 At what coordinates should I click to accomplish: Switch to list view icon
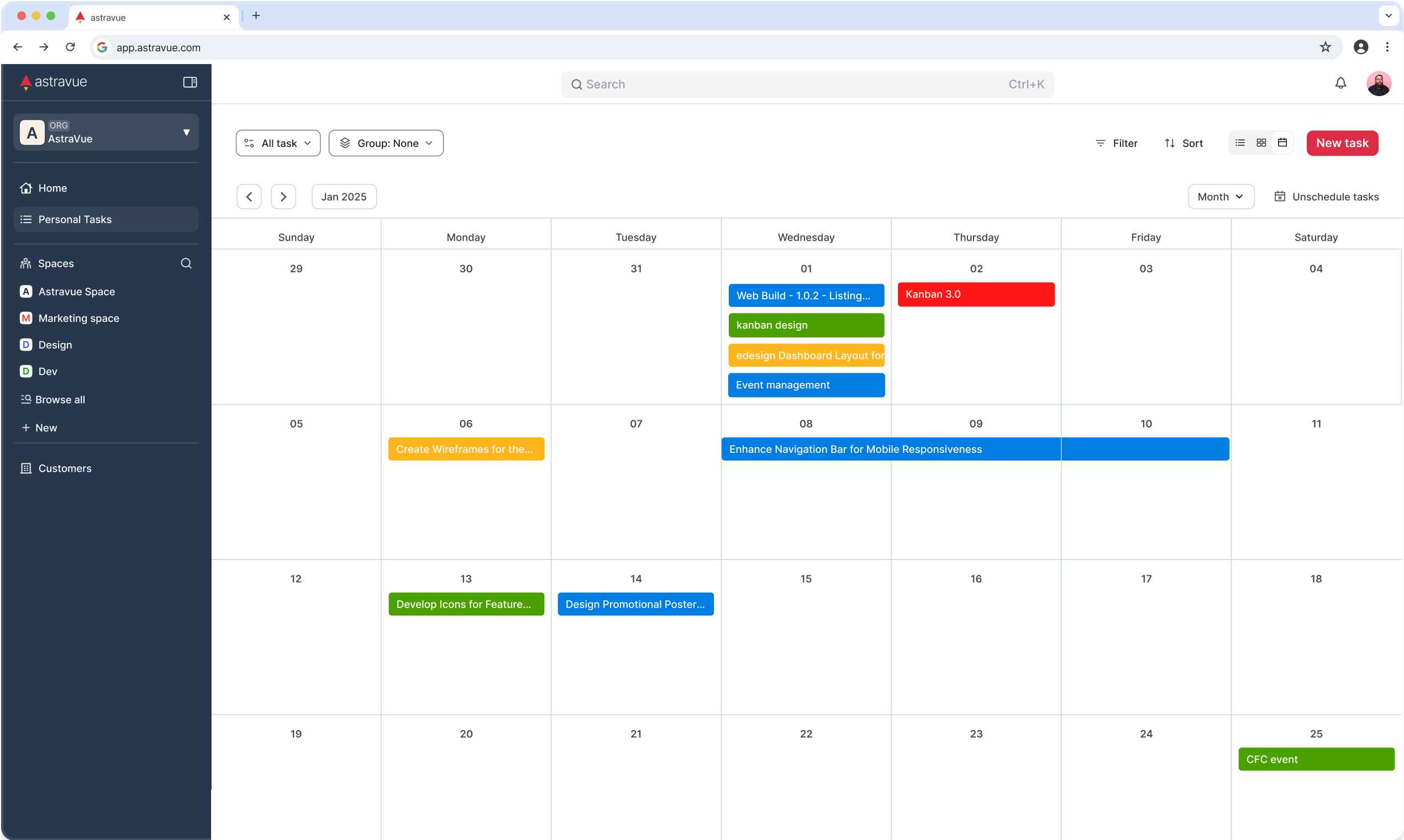[1240, 142]
